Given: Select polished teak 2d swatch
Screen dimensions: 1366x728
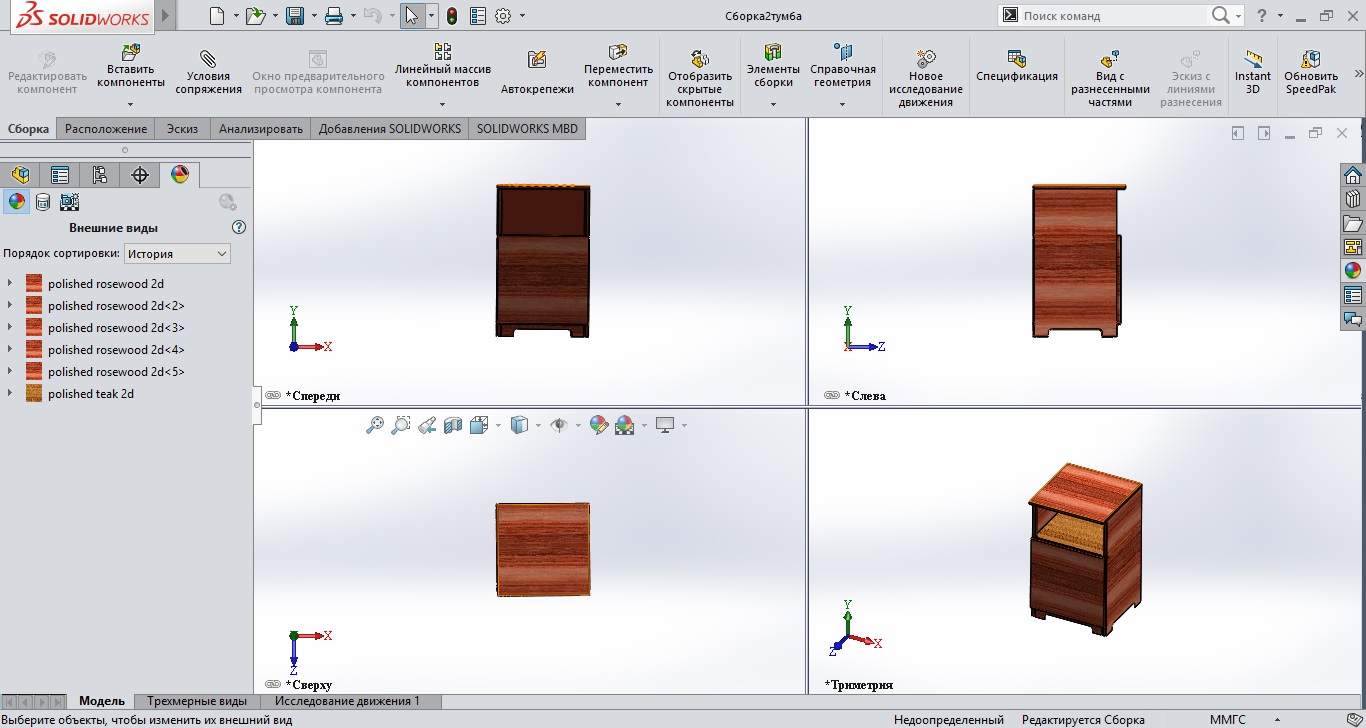Looking at the screenshot, I should coord(34,394).
